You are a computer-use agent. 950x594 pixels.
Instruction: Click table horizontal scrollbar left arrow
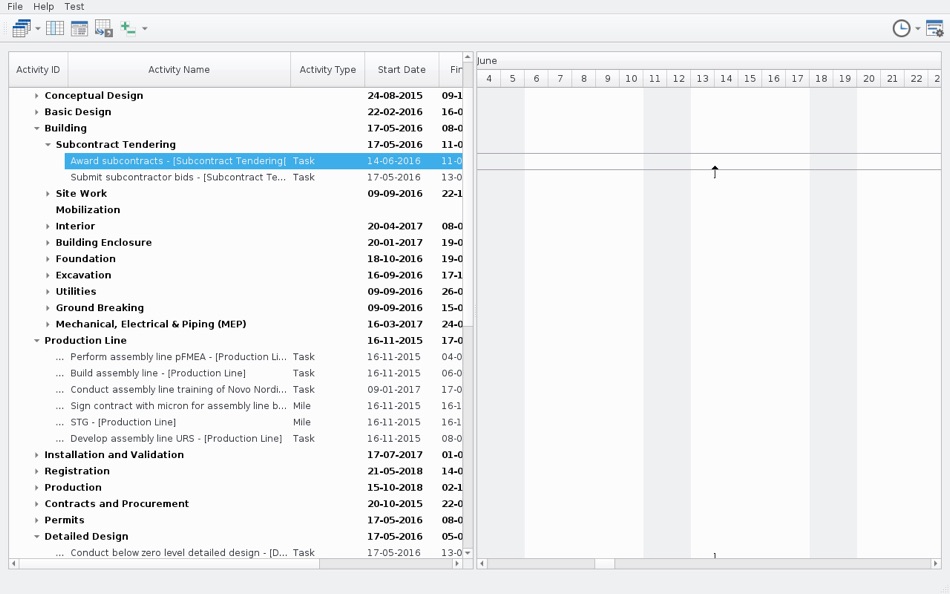tap(13, 564)
